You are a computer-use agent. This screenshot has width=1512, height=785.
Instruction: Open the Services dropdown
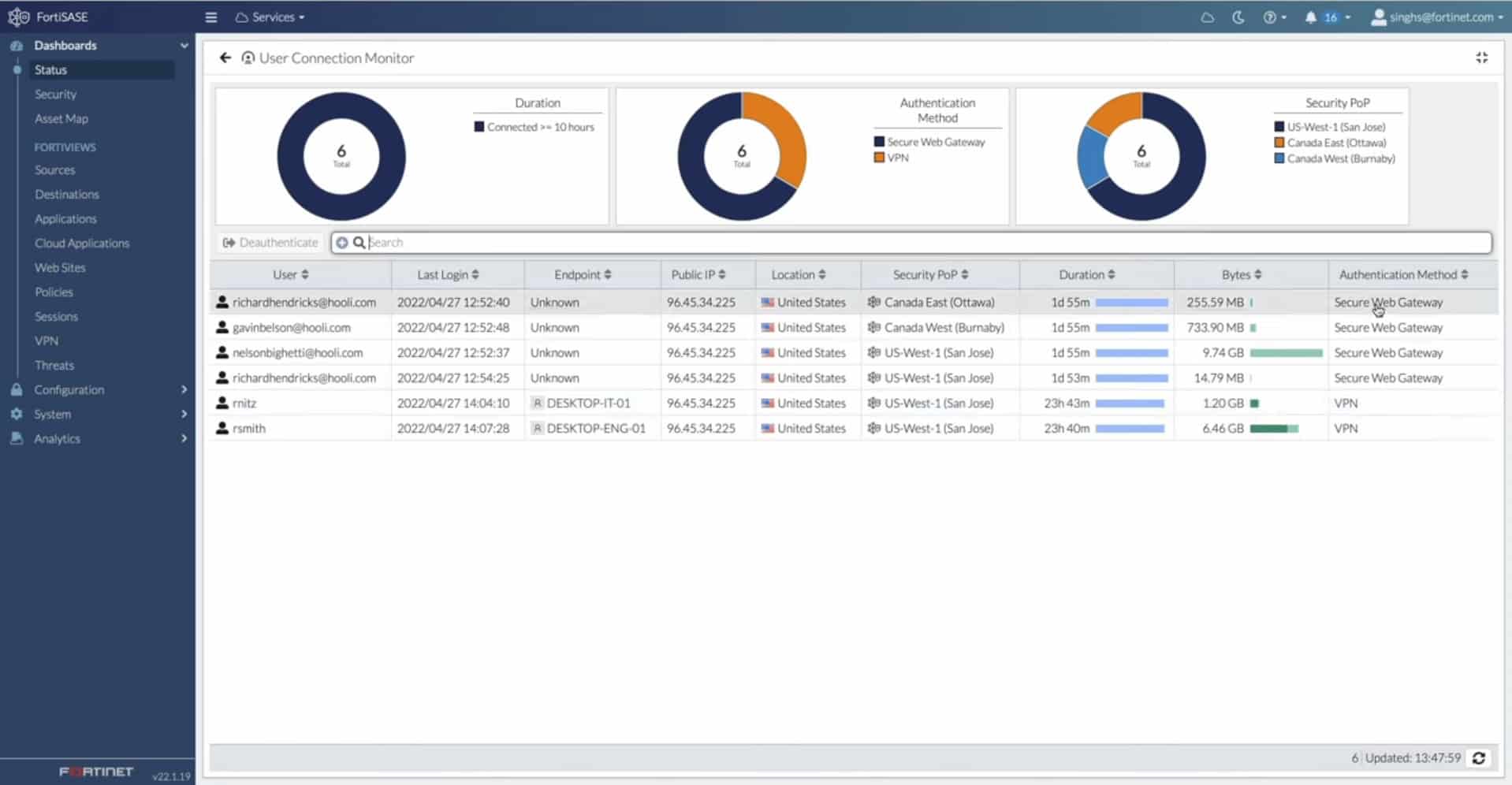coord(270,17)
